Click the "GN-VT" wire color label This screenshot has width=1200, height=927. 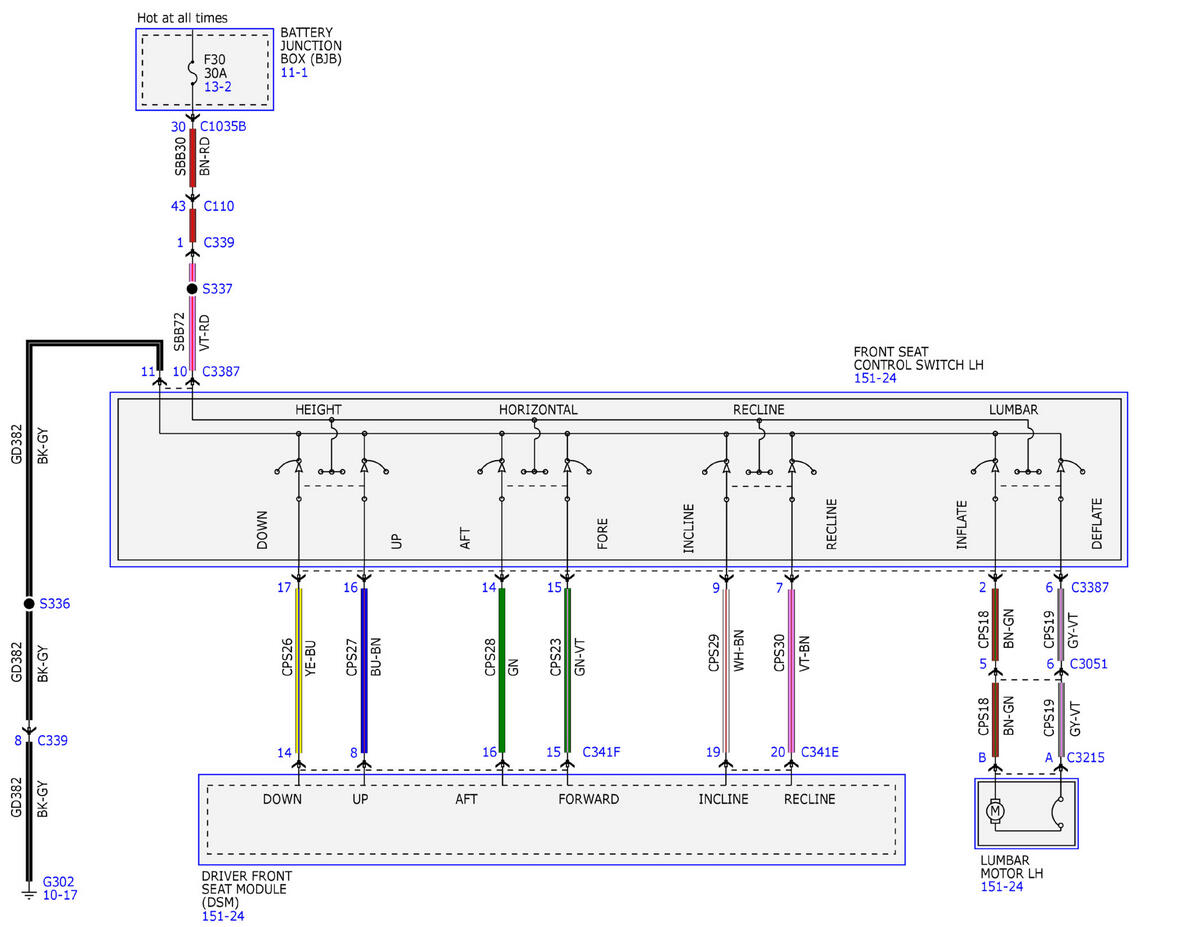point(579,659)
